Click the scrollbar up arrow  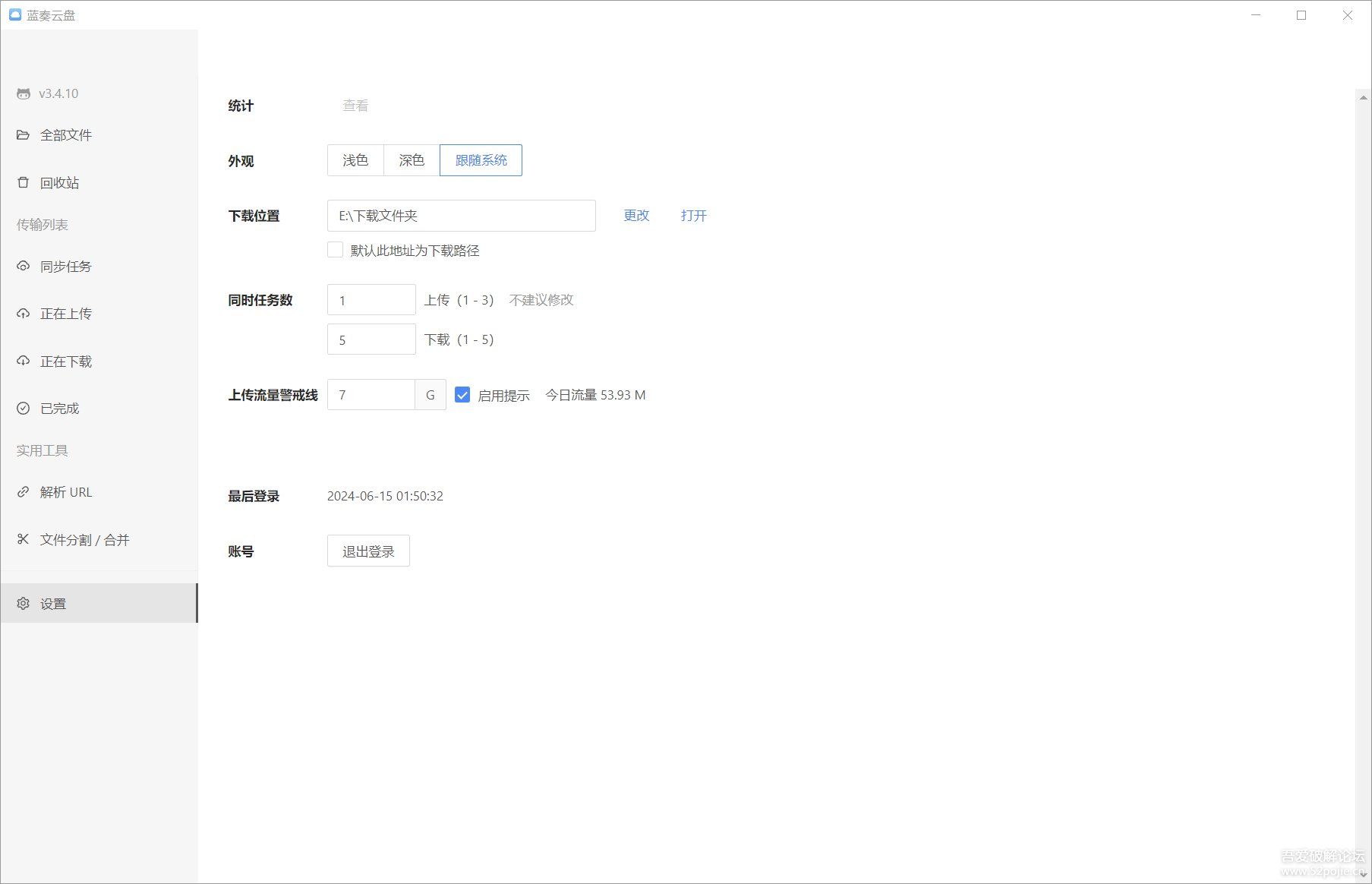(x=1363, y=97)
